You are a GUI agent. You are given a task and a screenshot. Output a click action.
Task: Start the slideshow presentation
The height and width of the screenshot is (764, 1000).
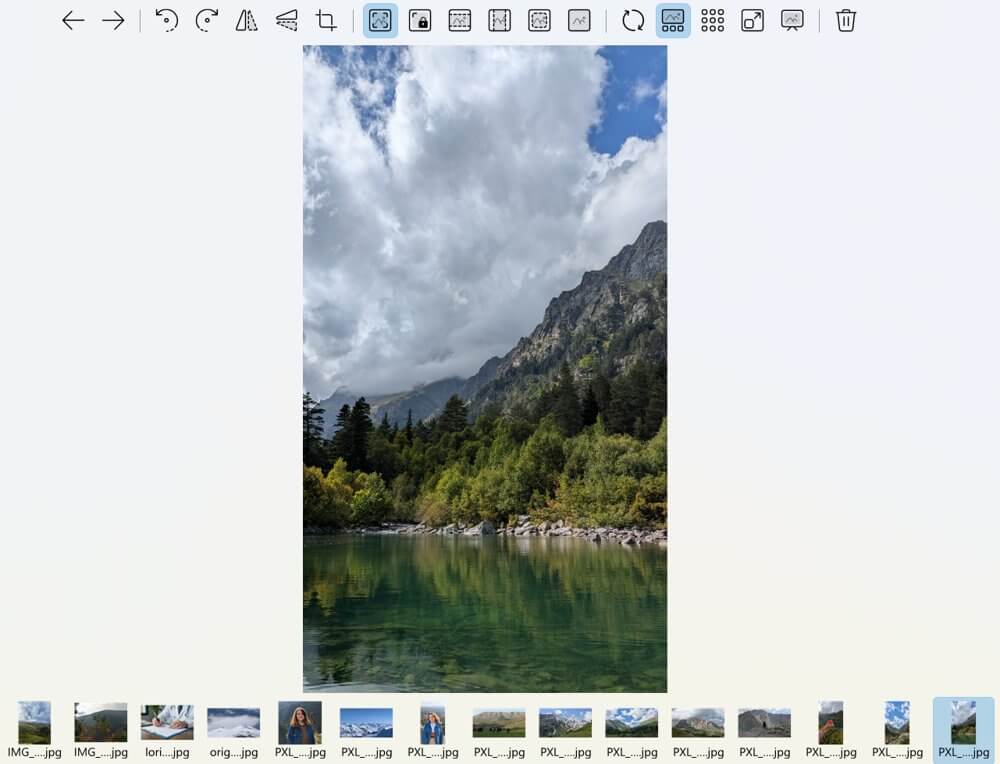click(792, 20)
